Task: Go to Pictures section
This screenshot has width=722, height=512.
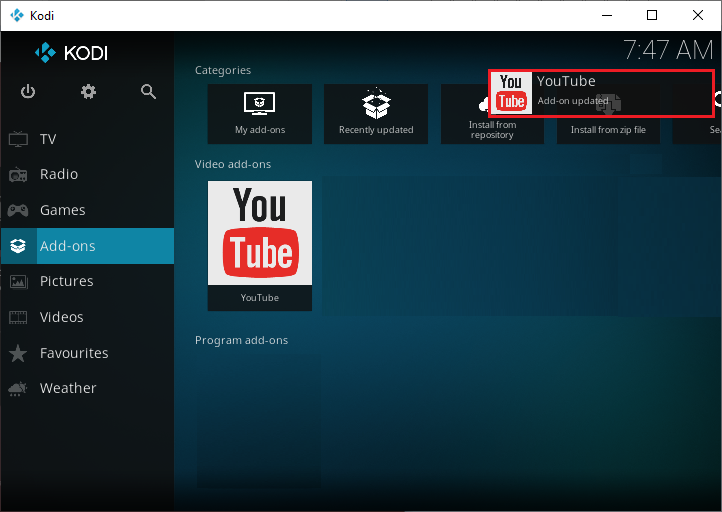Action: pos(87,281)
